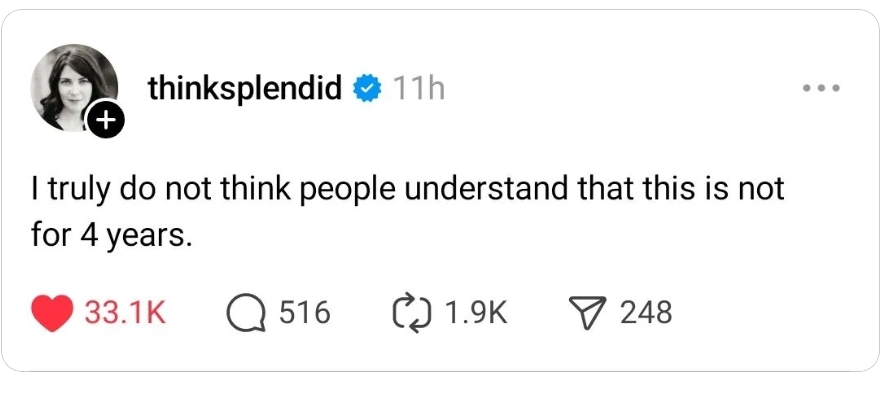Screen dimensions: 889x396
Task: Open the post by clicking "I truly do not think"
Action: pyautogui.click(x=162, y=189)
